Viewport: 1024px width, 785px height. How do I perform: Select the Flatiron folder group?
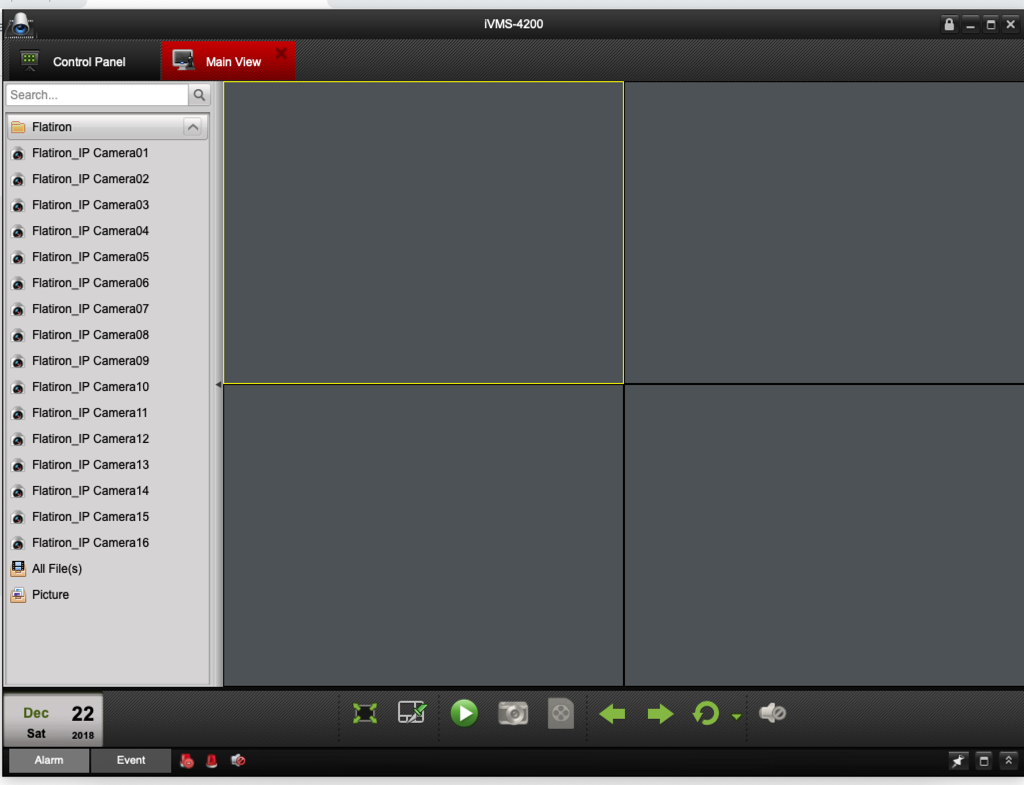(x=107, y=127)
